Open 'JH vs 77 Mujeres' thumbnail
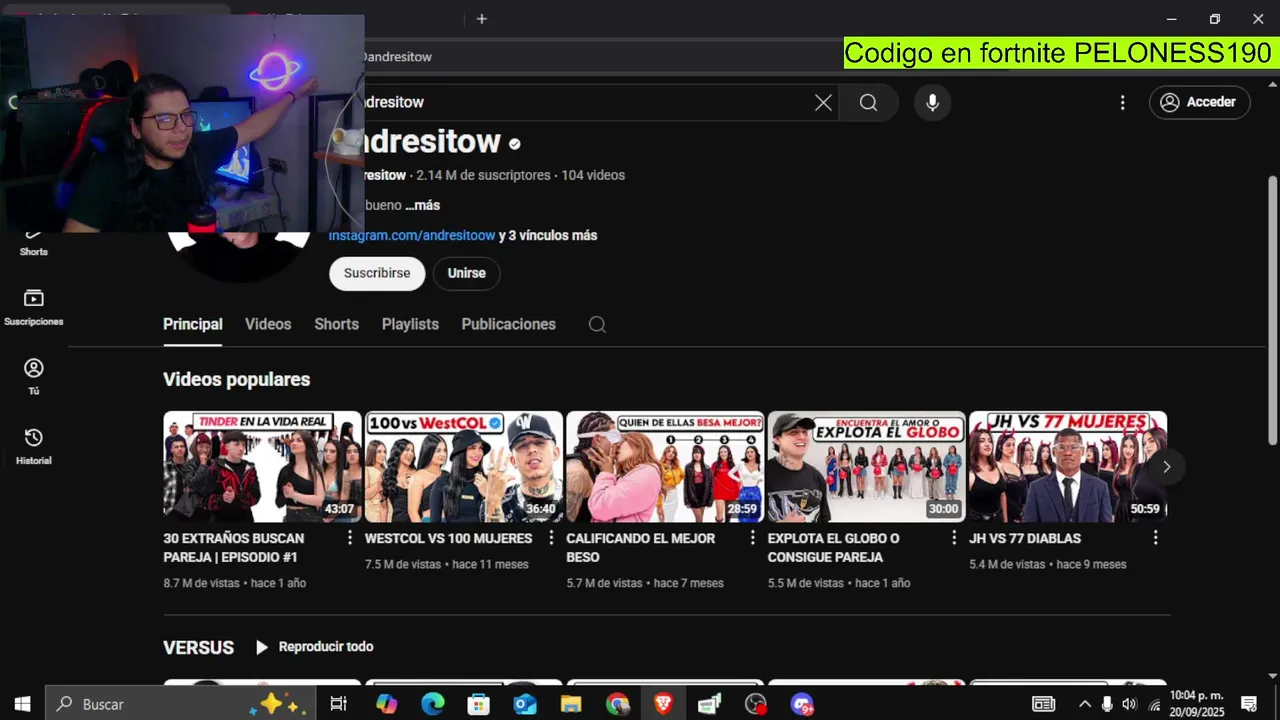Screen dimensions: 1280x720 pos(1068,467)
